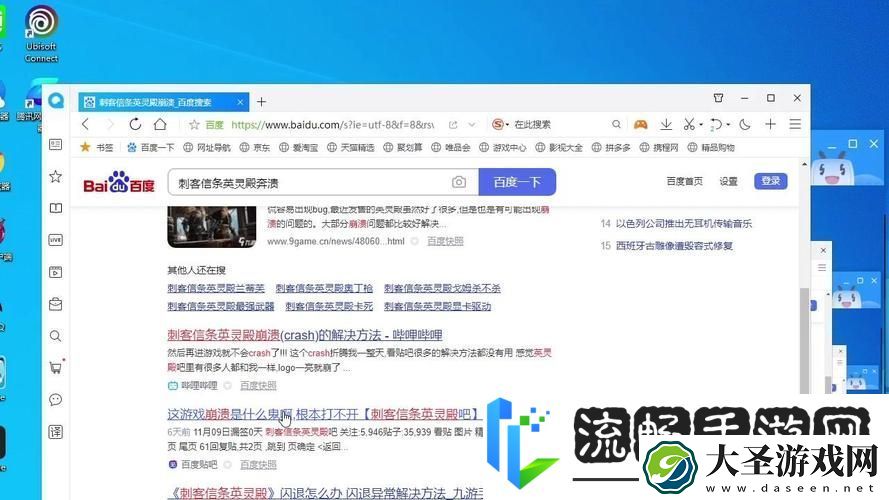The image size is (889, 500).
Task: Expand the undo history dropdown arrow
Action: point(729,125)
